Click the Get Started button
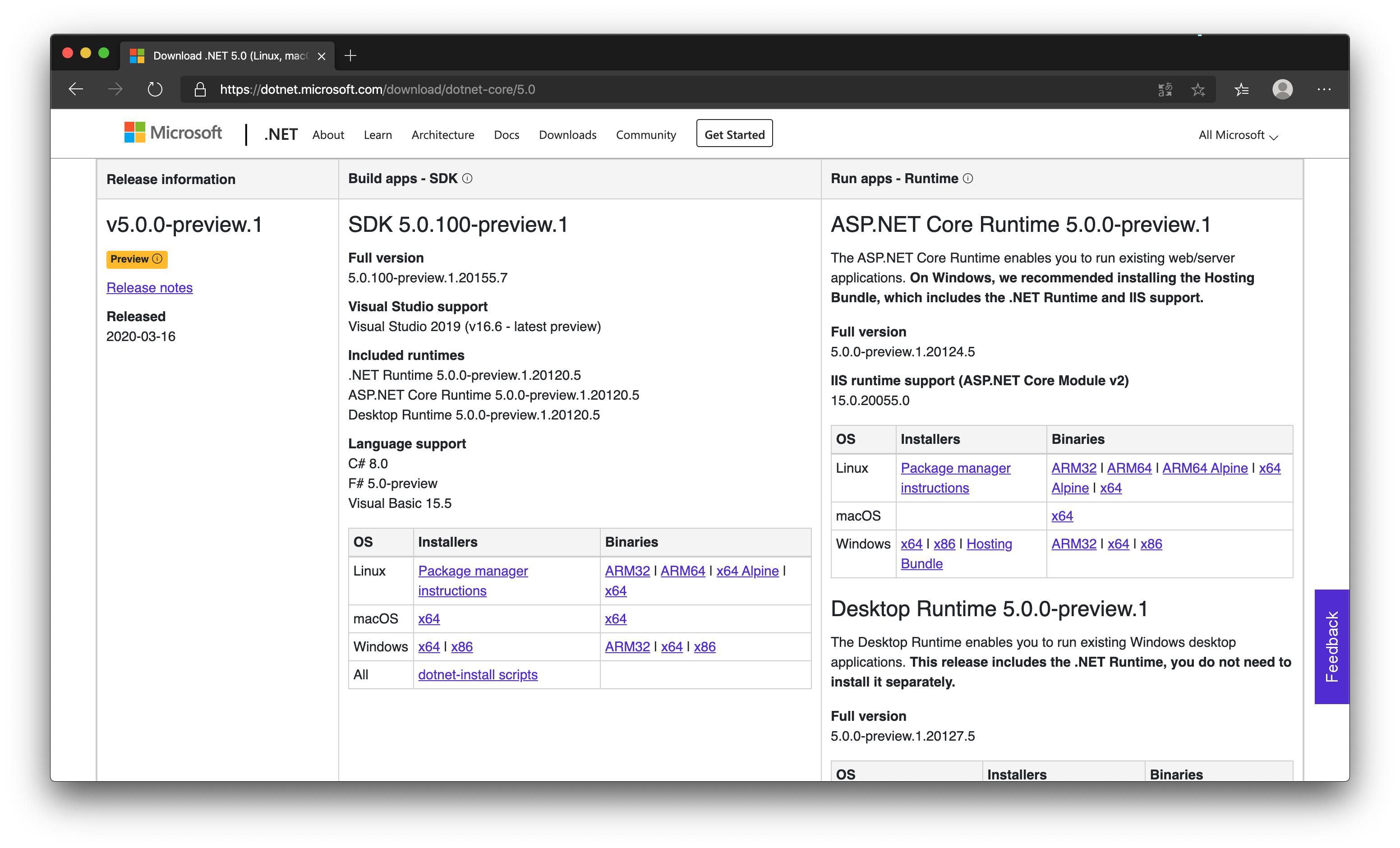 [x=734, y=134]
